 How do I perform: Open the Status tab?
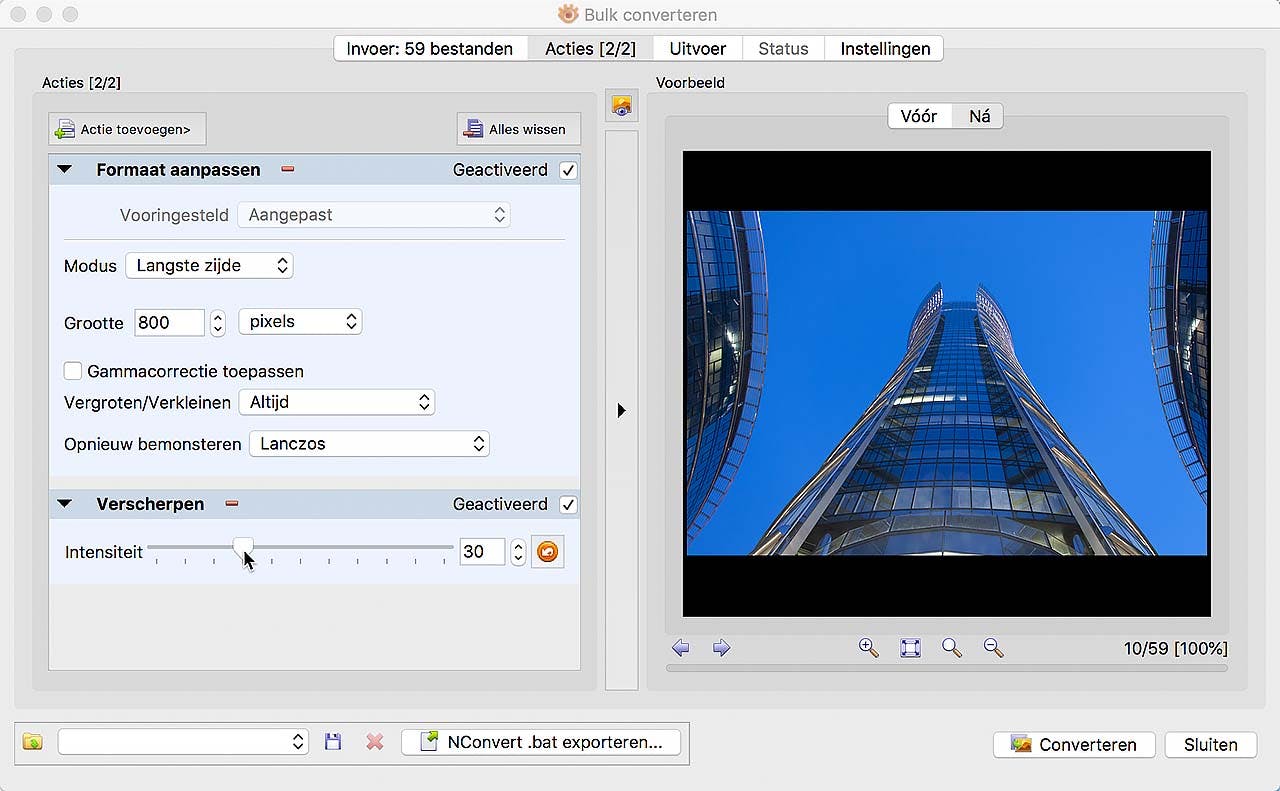[783, 48]
